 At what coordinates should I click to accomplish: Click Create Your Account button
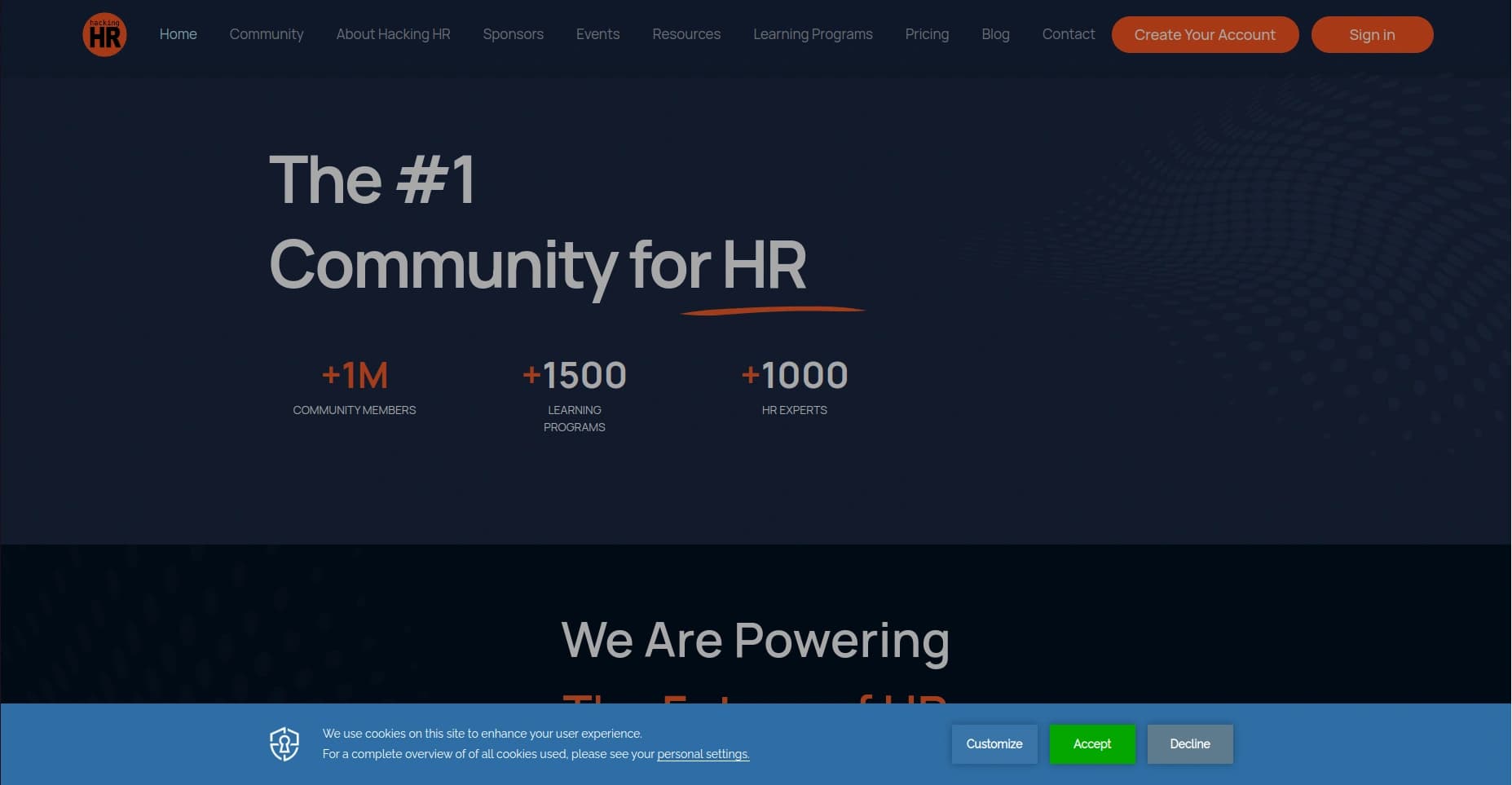click(1205, 34)
